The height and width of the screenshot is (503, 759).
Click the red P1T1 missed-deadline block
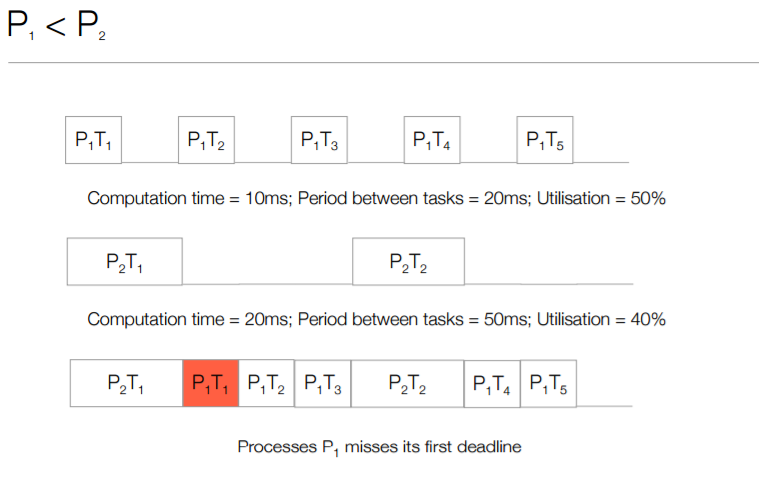[x=210, y=383]
